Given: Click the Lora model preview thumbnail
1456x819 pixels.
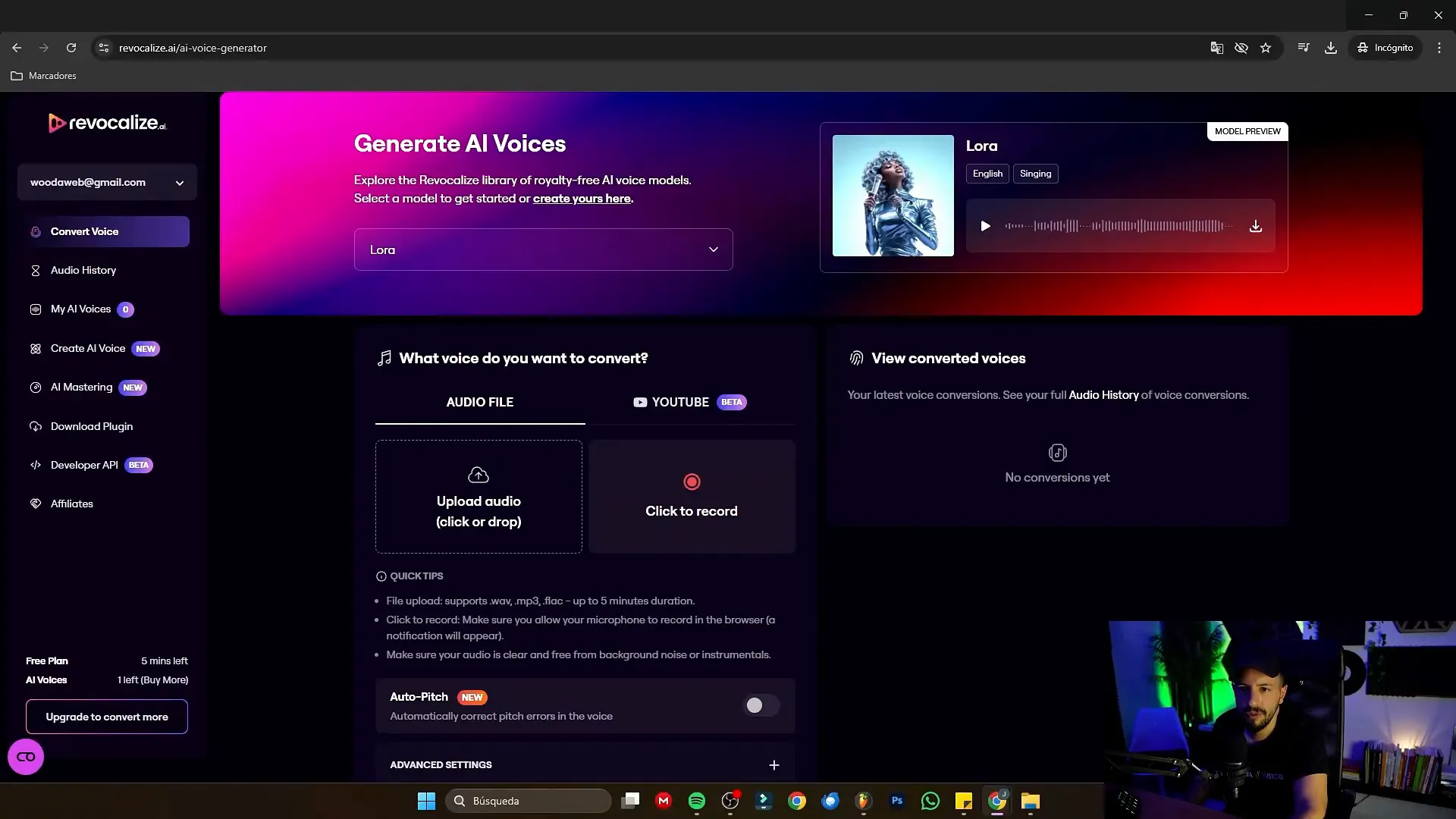Looking at the screenshot, I should tap(893, 196).
